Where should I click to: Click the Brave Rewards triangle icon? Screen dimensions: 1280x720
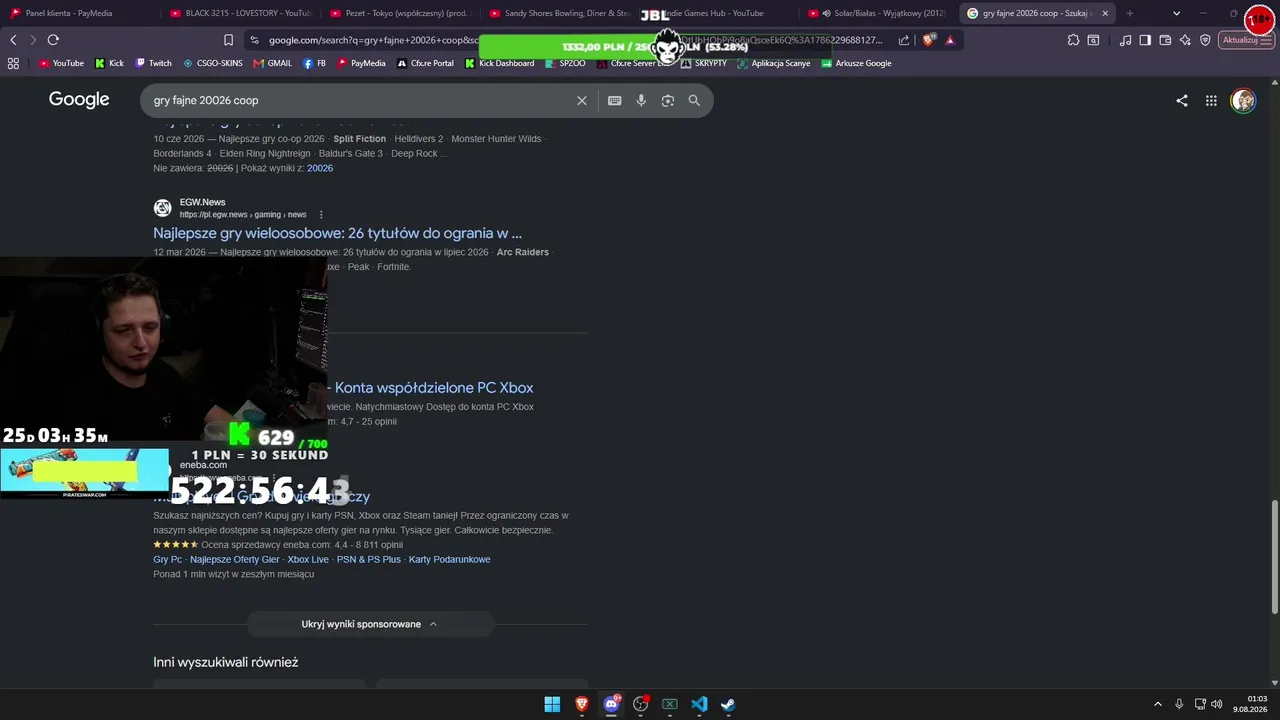tap(950, 40)
